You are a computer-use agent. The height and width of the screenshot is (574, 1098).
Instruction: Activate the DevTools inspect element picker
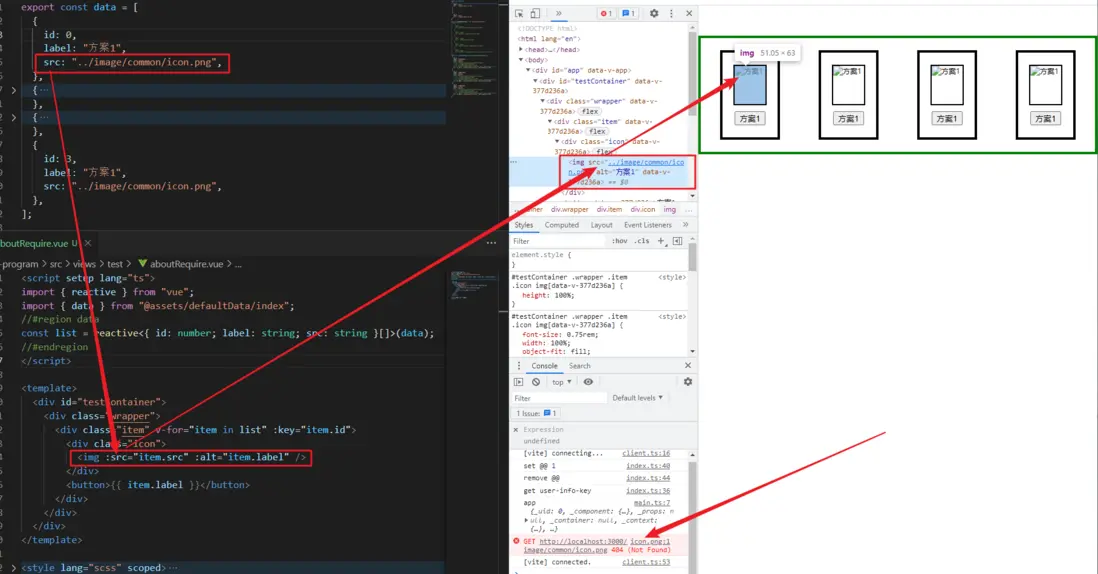519,13
